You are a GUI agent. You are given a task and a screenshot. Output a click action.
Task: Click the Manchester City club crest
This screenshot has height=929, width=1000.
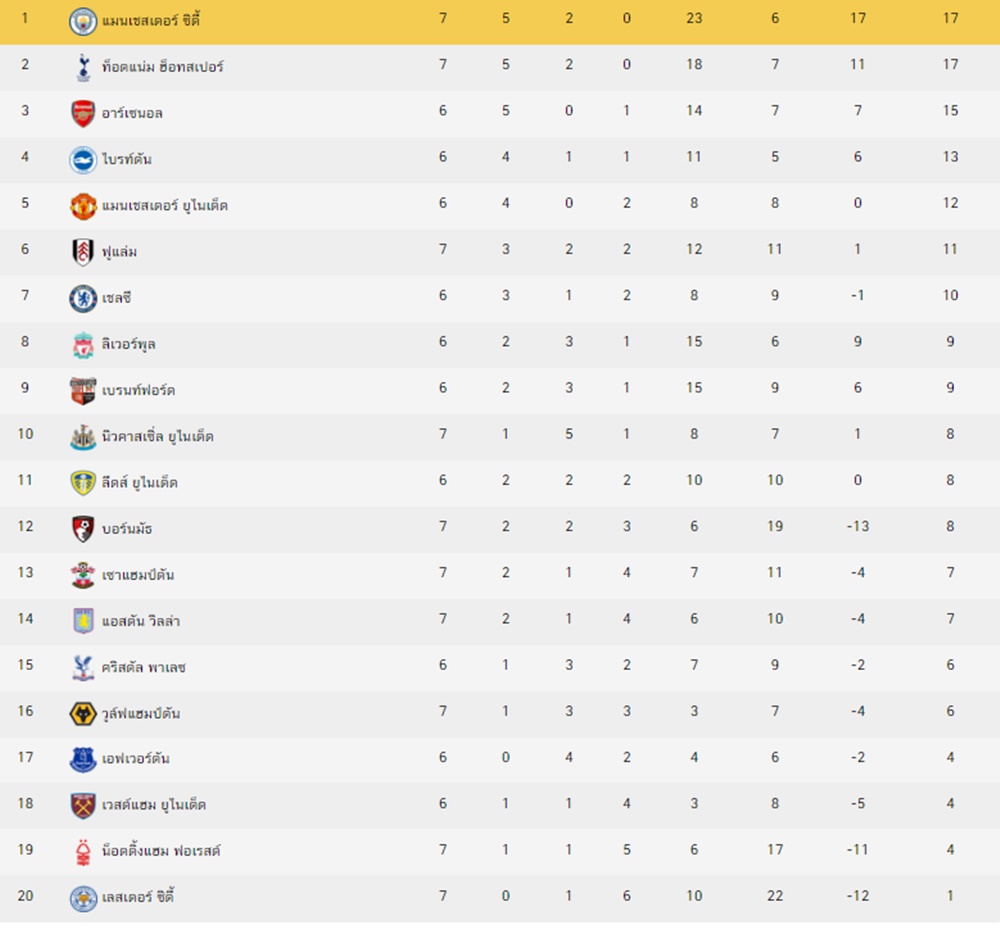(83, 21)
